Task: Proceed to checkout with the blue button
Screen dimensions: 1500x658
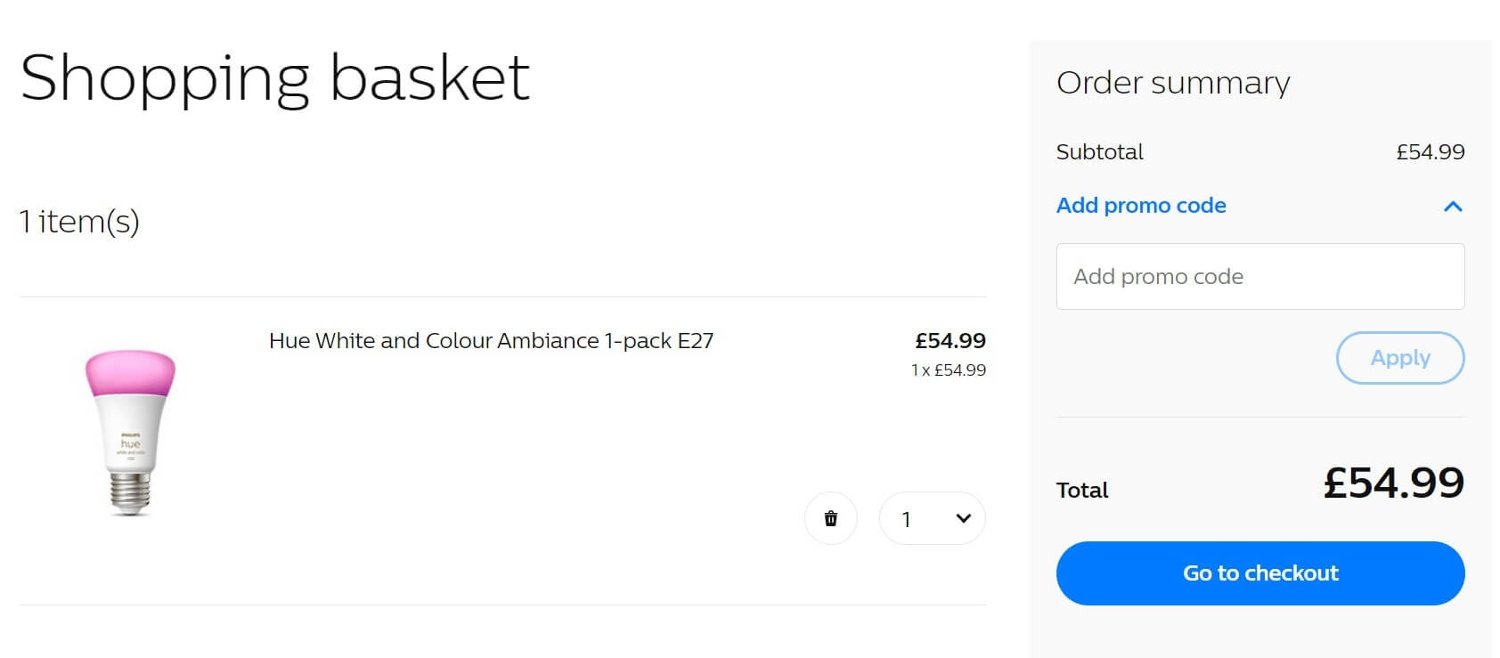Action: click(x=1259, y=572)
